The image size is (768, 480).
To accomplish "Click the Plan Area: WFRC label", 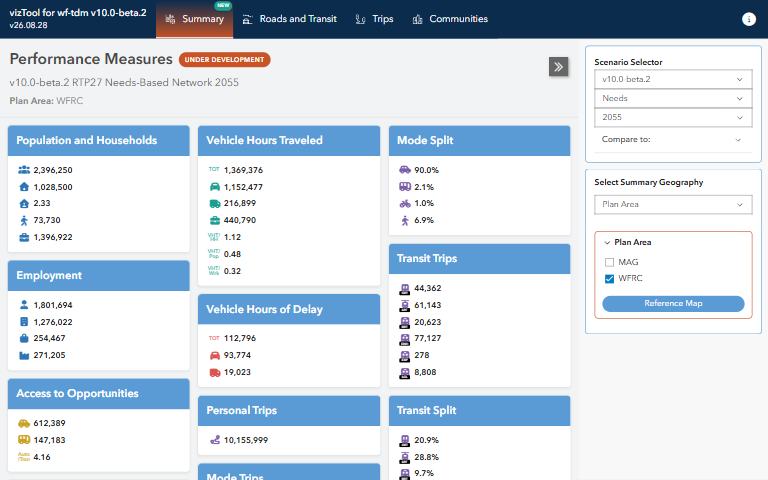I will 46,101.
